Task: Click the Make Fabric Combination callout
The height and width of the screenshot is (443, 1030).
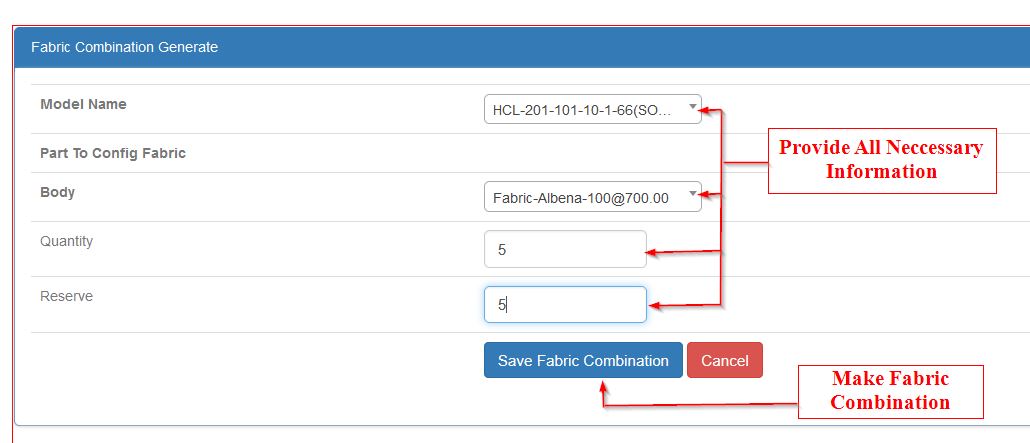Action: (890, 391)
